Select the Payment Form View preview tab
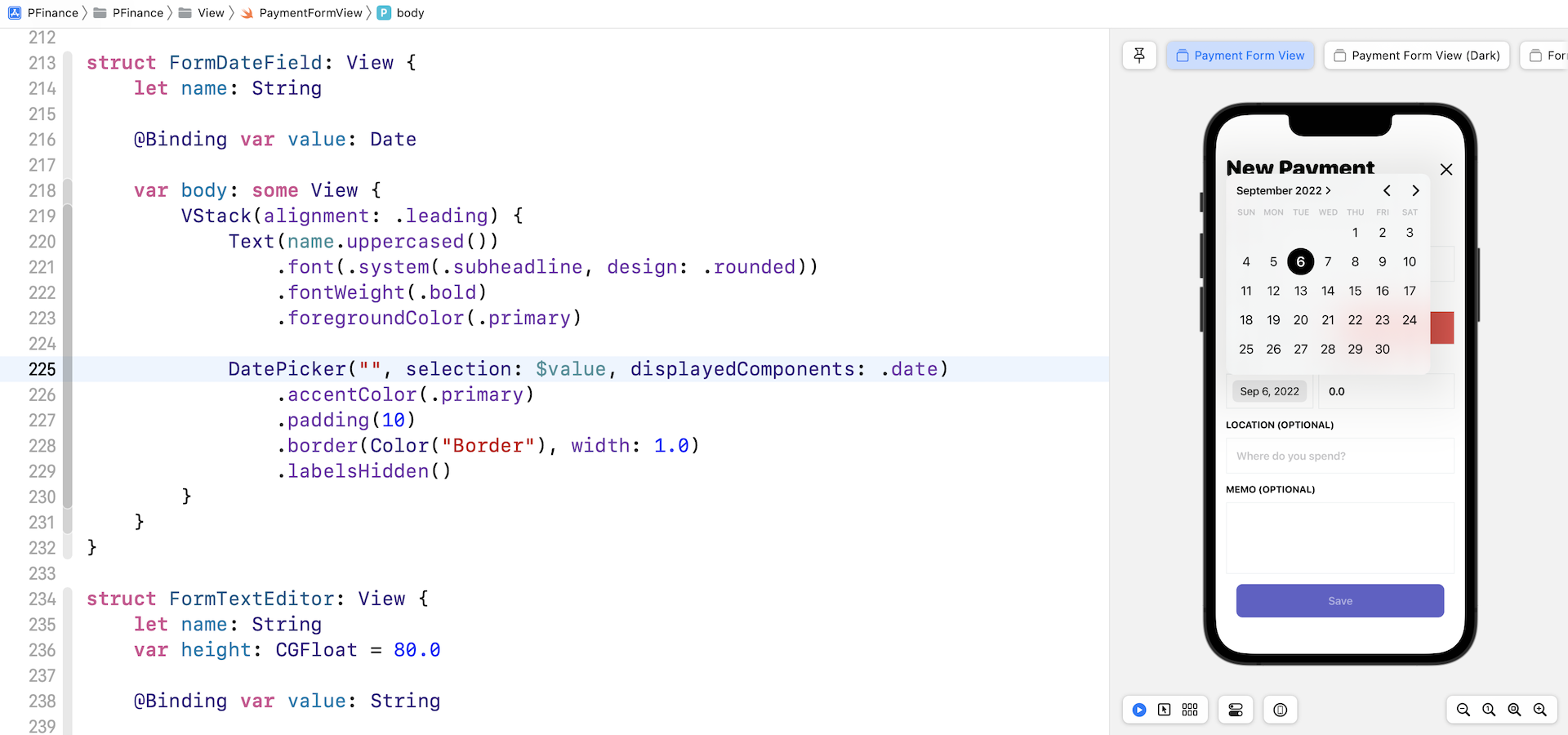The image size is (1568, 735). click(x=1241, y=55)
